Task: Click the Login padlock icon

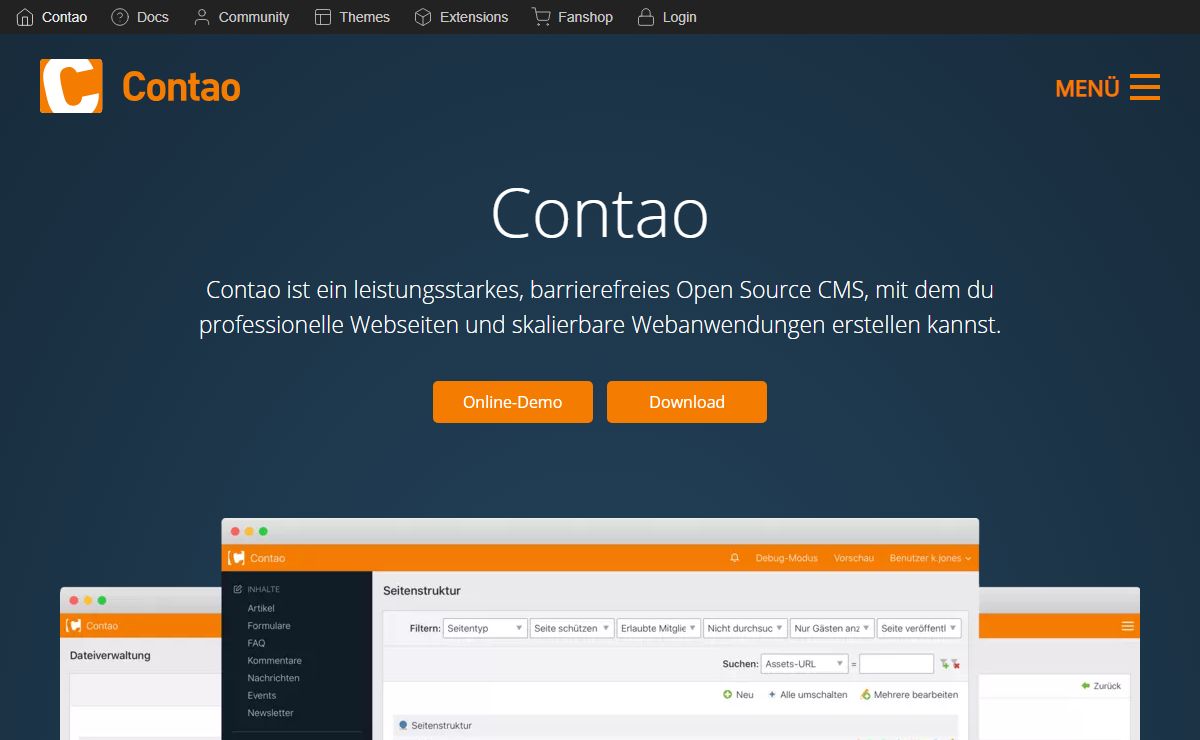Action: pyautogui.click(x=646, y=17)
